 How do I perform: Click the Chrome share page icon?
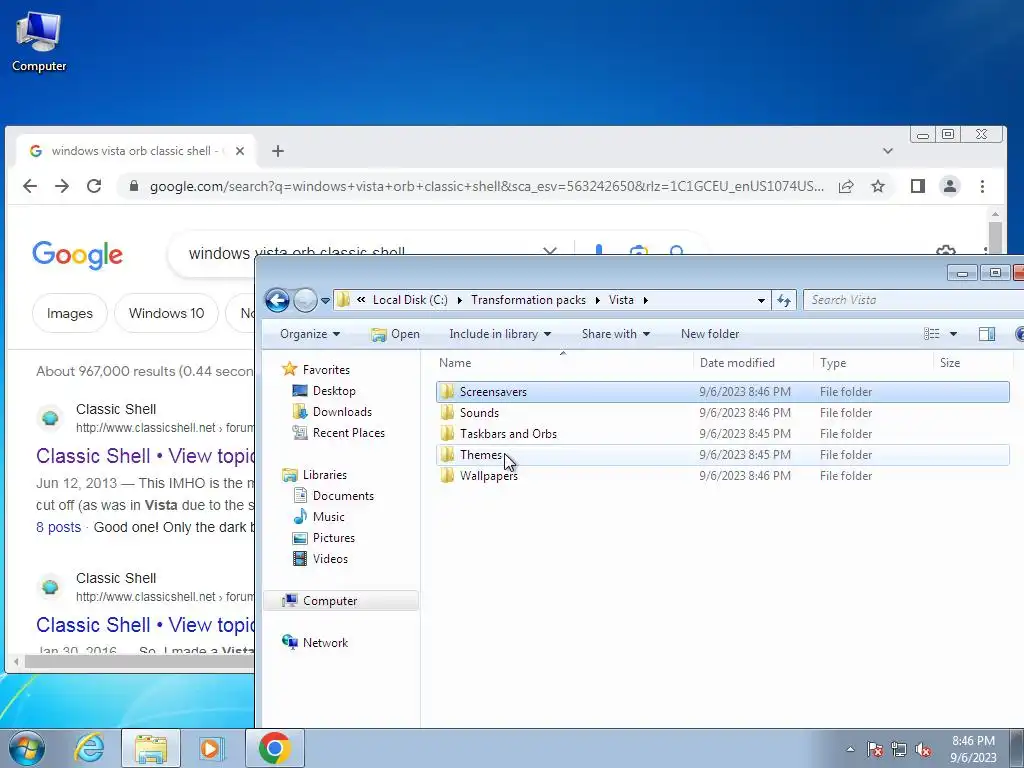(x=846, y=186)
